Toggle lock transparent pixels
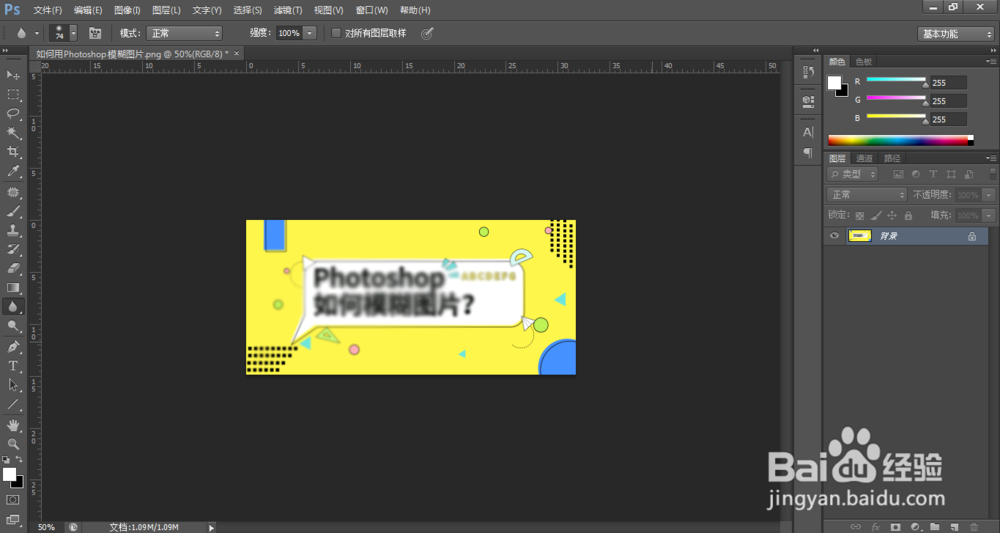Viewport: 1000px width, 533px height. click(x=860, y=215)
